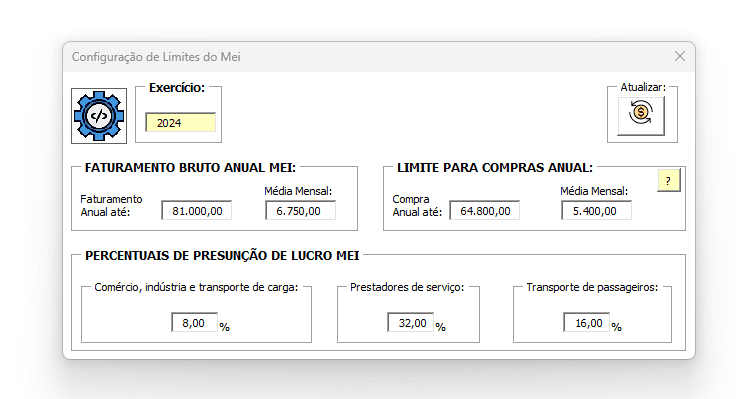Click the Atualizar refresh dollar icon button
Image resolution: width=754 pixels, height=399 pixels.
point(641,116)
